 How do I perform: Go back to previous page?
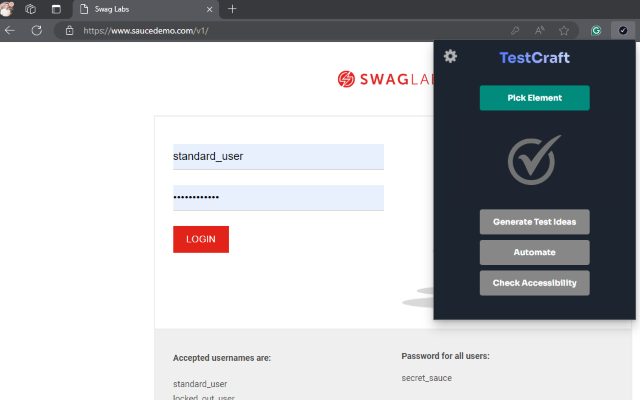pyautogui.click(x=10, y=31)
